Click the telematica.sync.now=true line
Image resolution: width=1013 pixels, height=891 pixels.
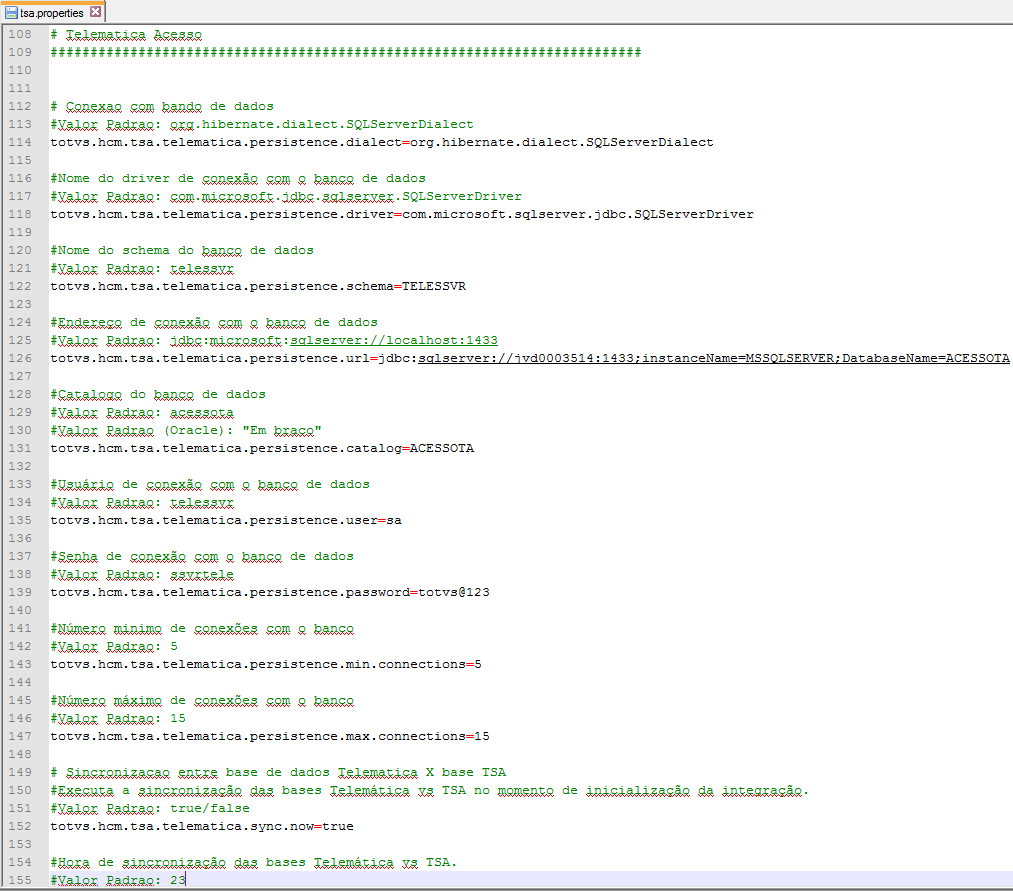[202, 827]
